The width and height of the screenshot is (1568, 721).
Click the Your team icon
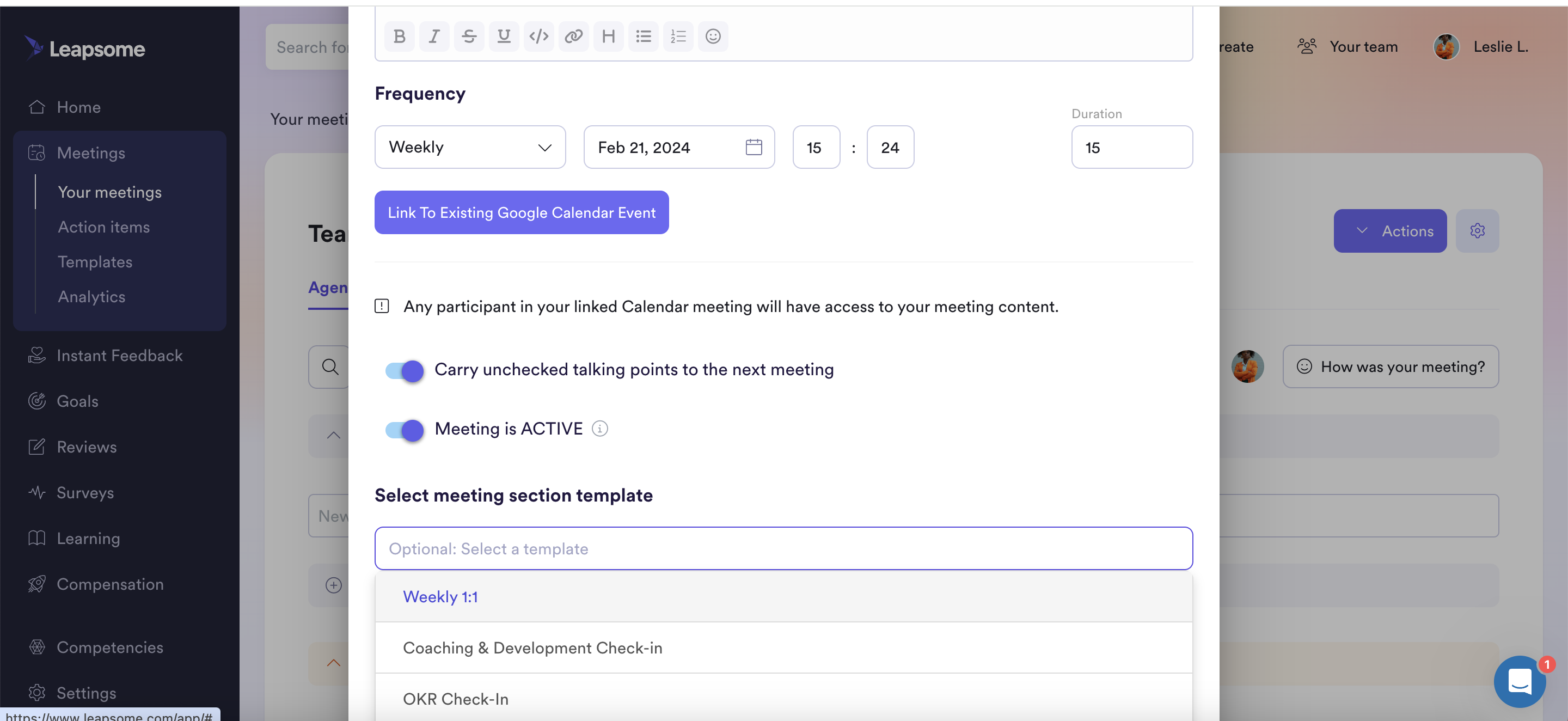click(1307, 46)
